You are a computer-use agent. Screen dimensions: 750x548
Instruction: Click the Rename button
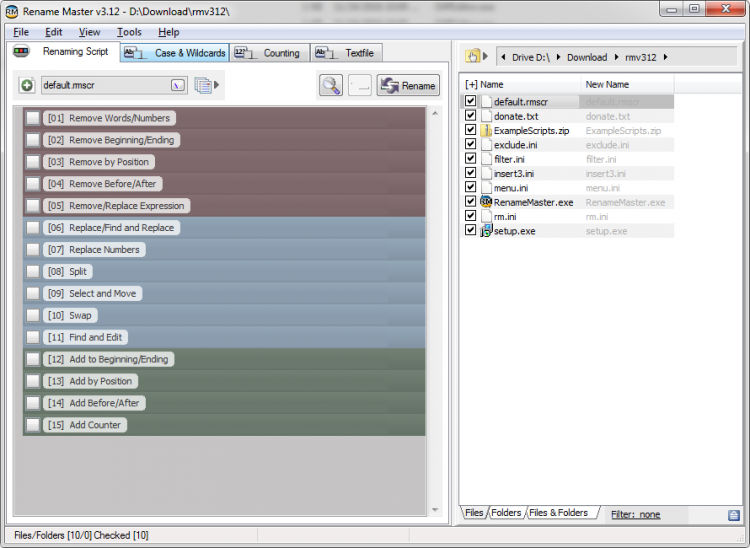pyautogui.click(x=408, y=86)
